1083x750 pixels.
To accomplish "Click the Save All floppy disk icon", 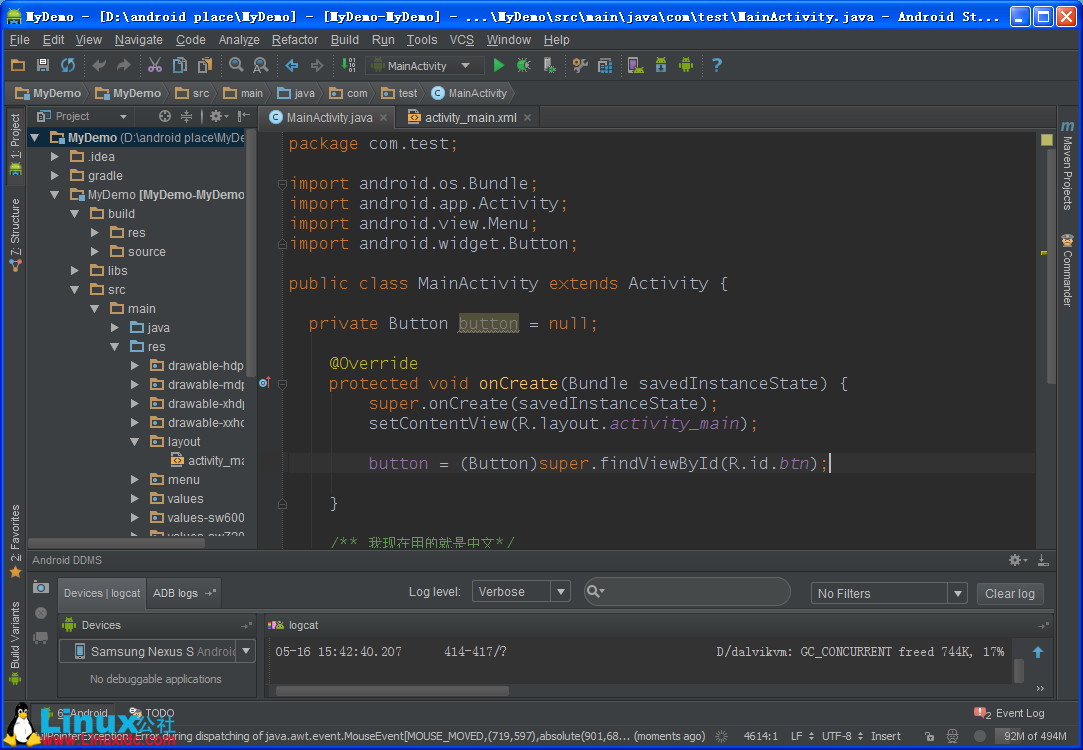I will pos(43,66).
